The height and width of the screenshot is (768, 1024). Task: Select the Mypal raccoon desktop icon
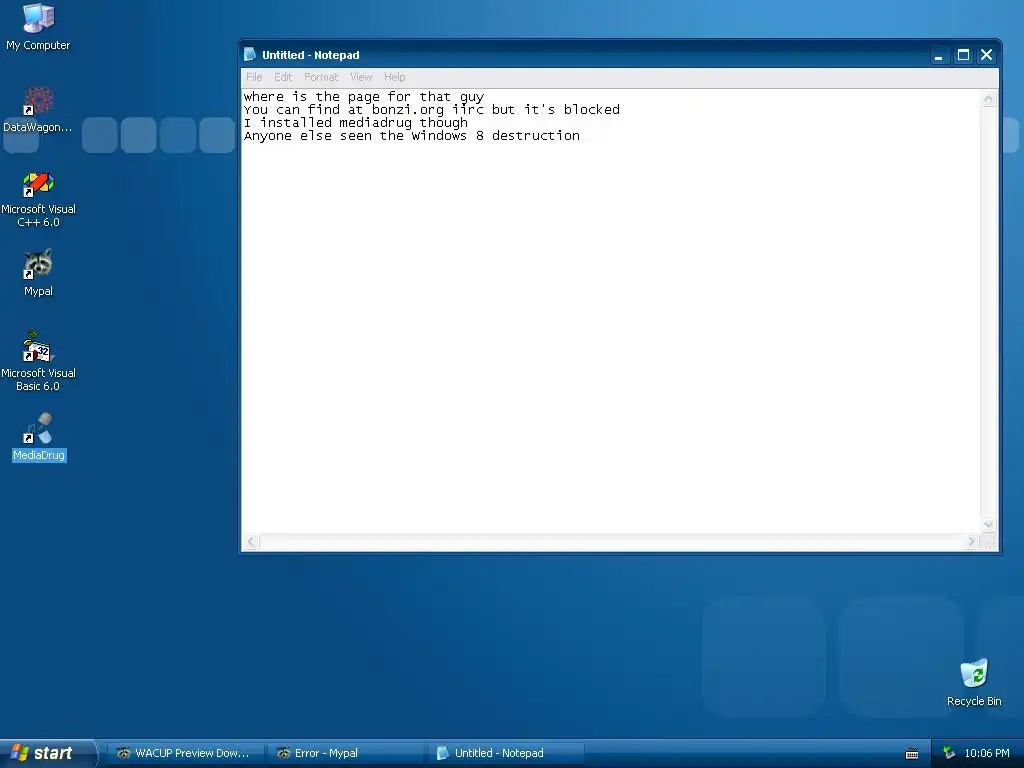[38, 273]
